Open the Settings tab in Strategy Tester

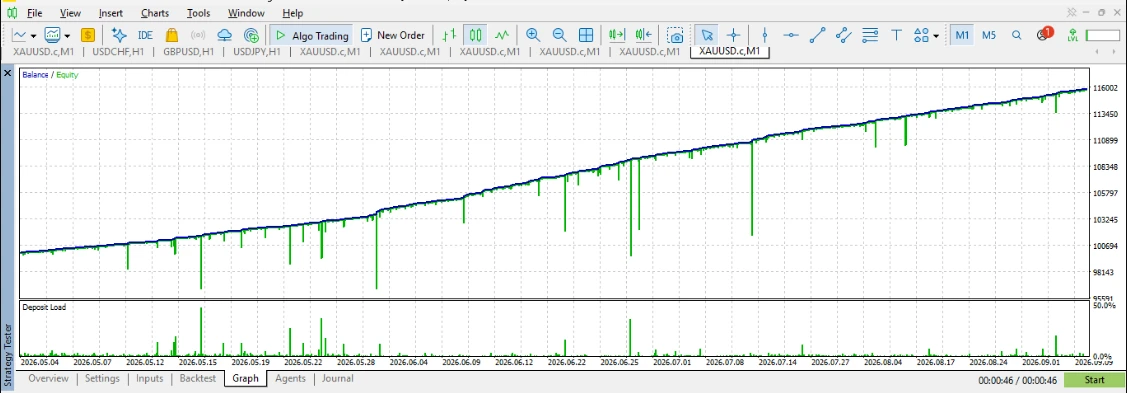102,379
